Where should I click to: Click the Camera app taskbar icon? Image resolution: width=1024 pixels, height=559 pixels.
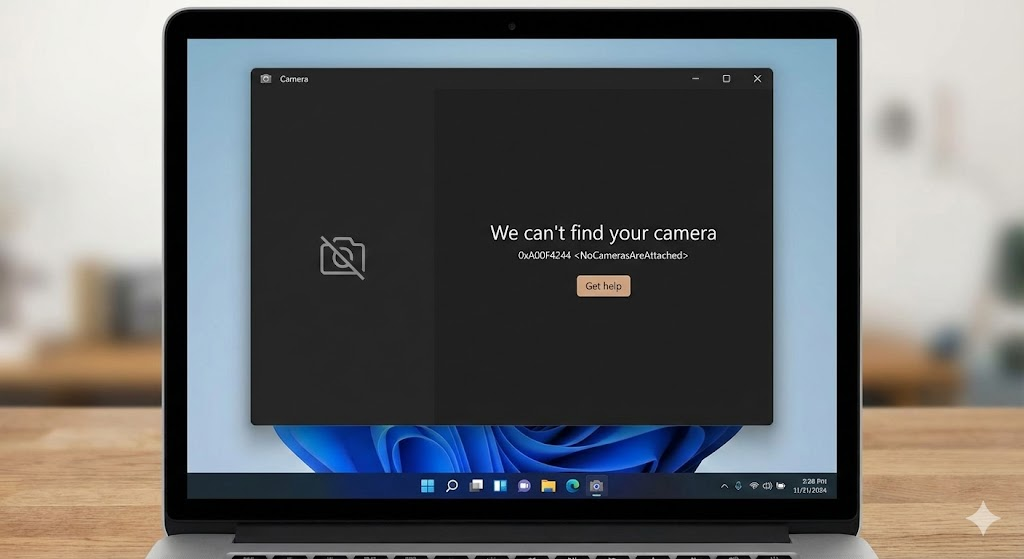pyautogui.click(x=596, y=486)
